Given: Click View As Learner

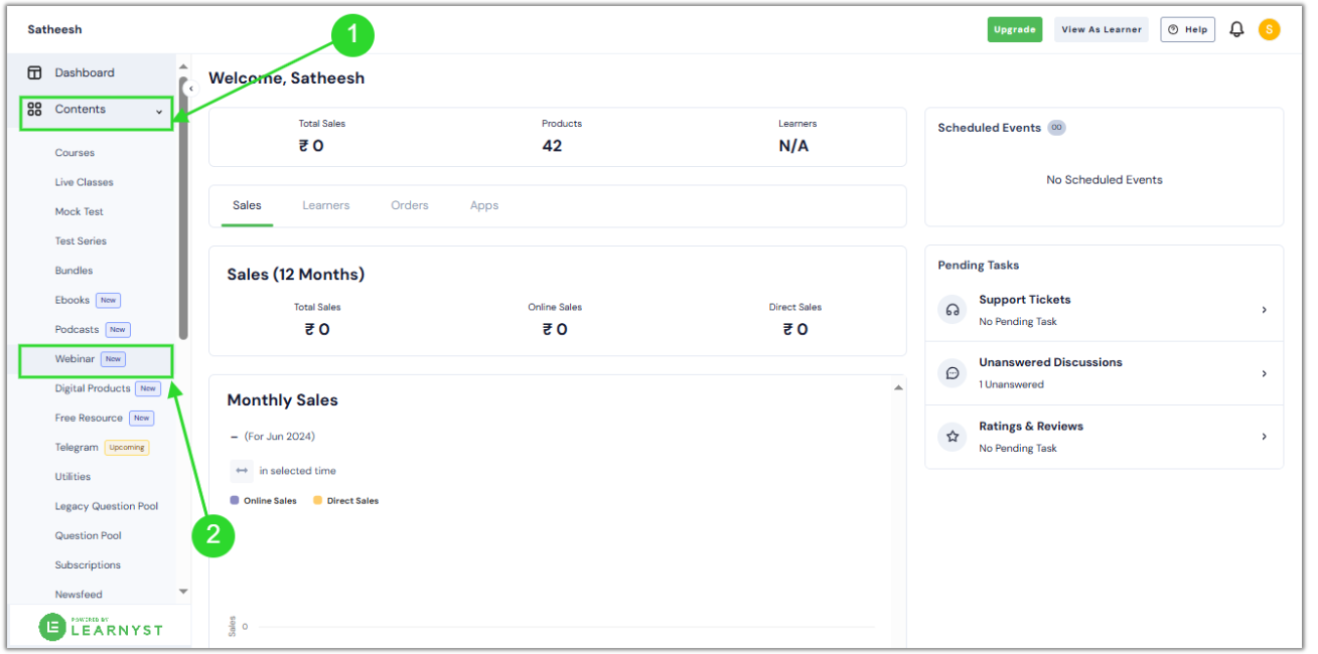Looking at the screenshot, I should pyautogui.click(x=1100, y=29).
